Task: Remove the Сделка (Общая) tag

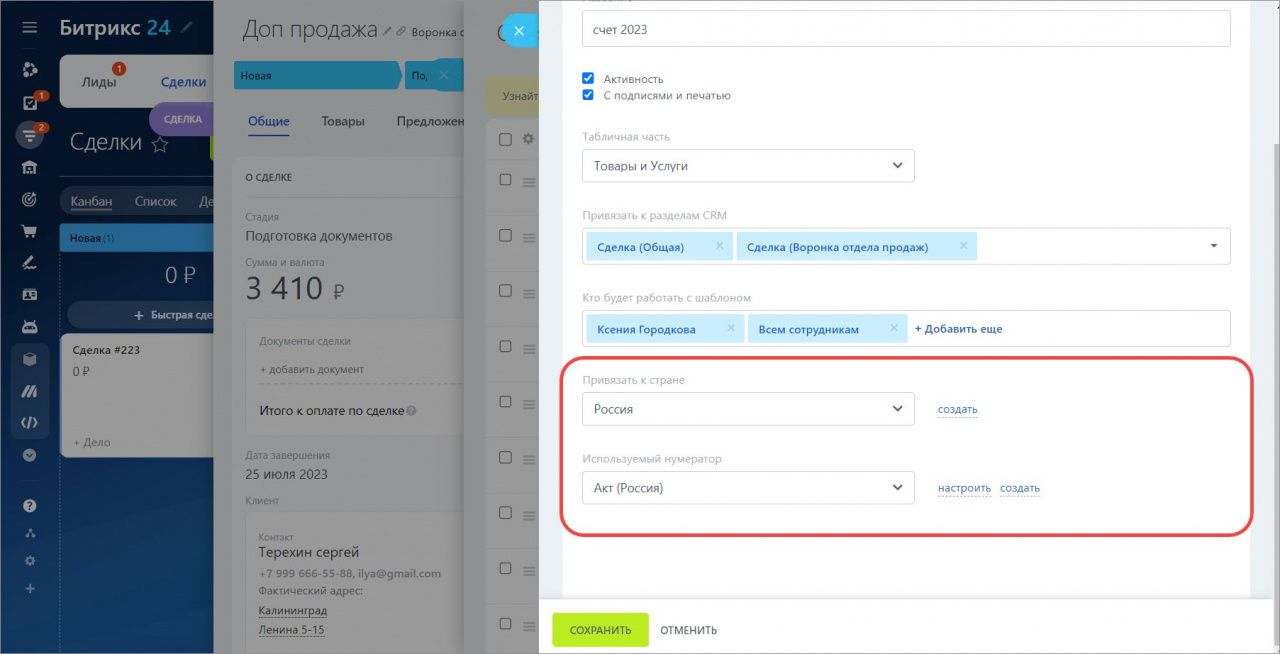Action: coord(720,246)
